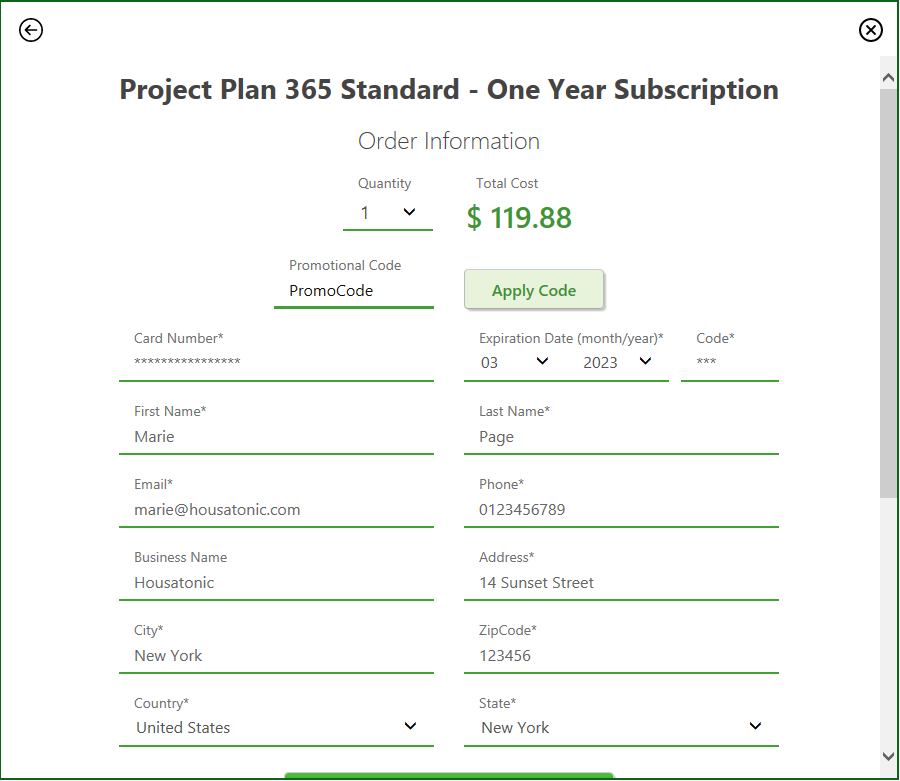Viewport: 900px width, 781px height.
Task: Select the ZipCode field
Action: point(621,655)
